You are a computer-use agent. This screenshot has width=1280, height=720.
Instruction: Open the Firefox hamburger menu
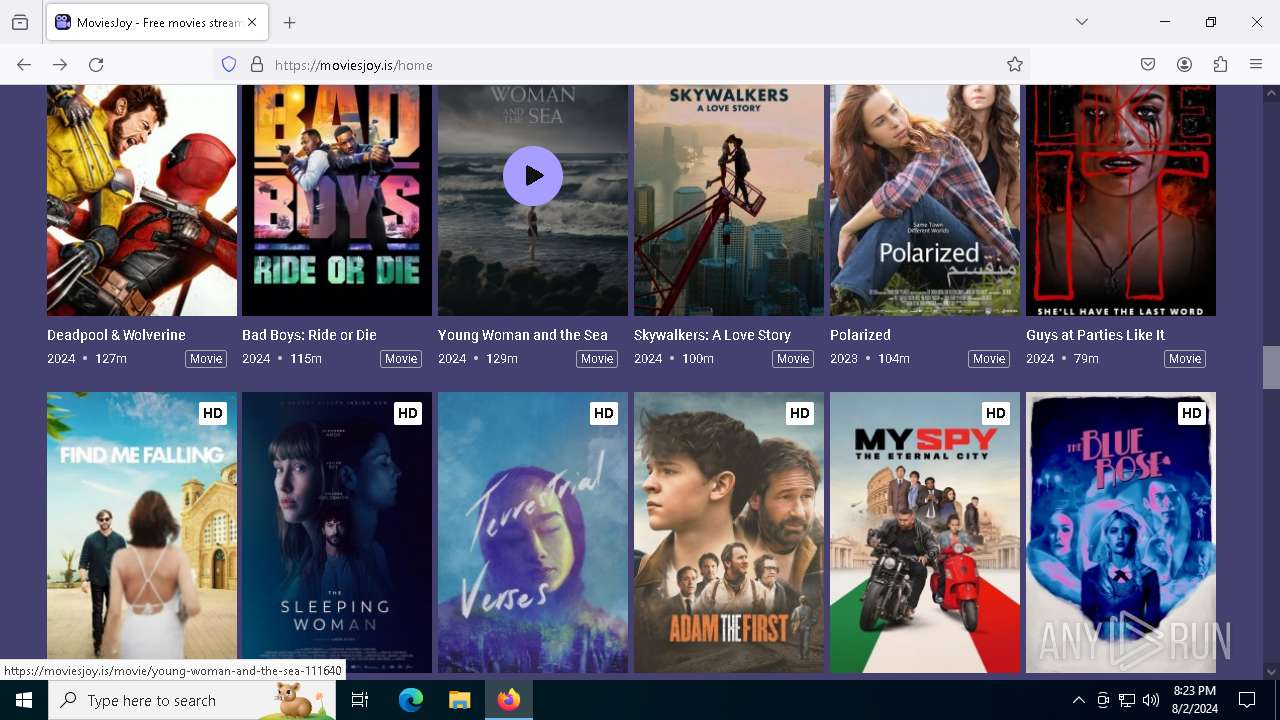(1256, 65)
